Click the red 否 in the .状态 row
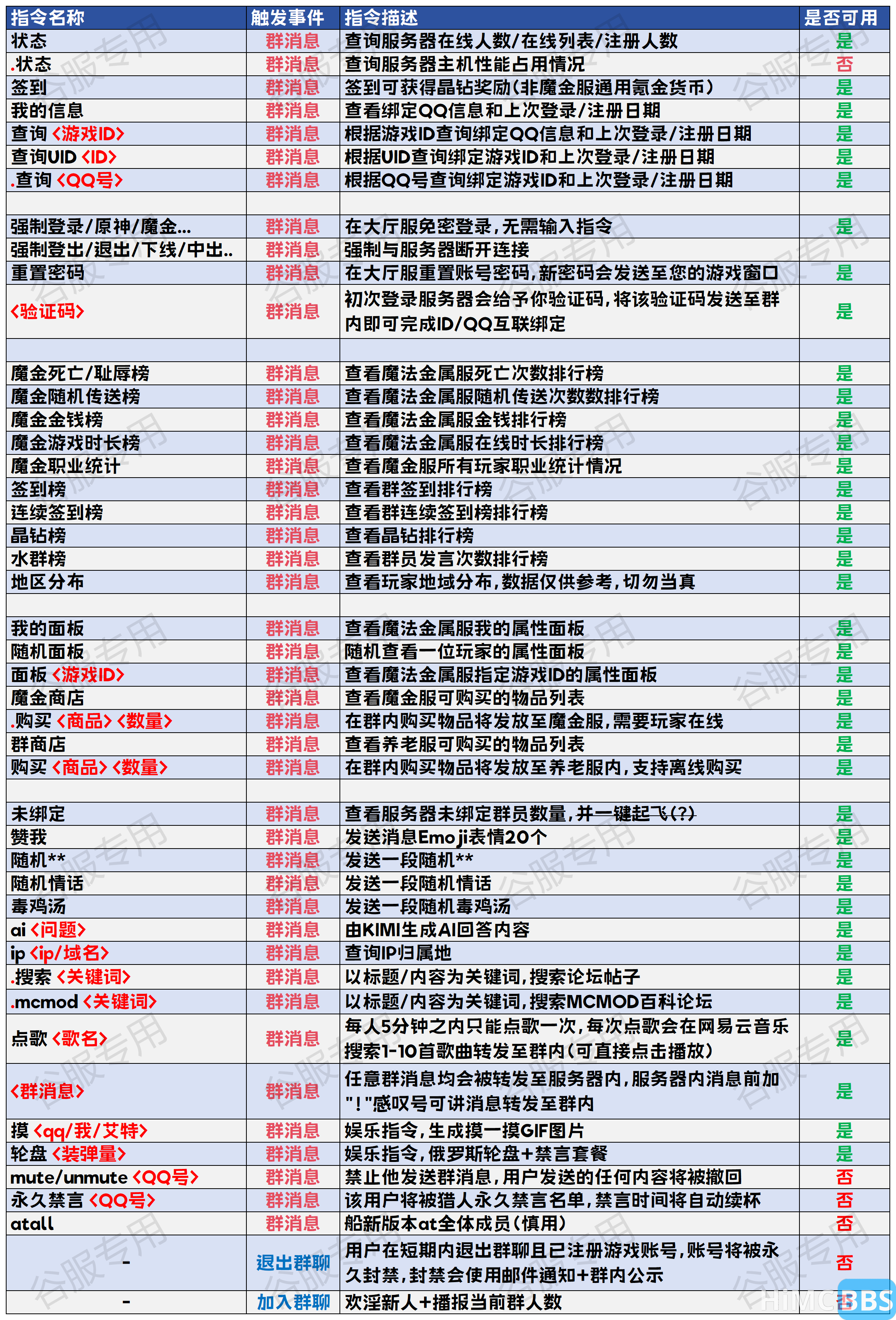The image size is (896, 1320). (x=844, y=64)
